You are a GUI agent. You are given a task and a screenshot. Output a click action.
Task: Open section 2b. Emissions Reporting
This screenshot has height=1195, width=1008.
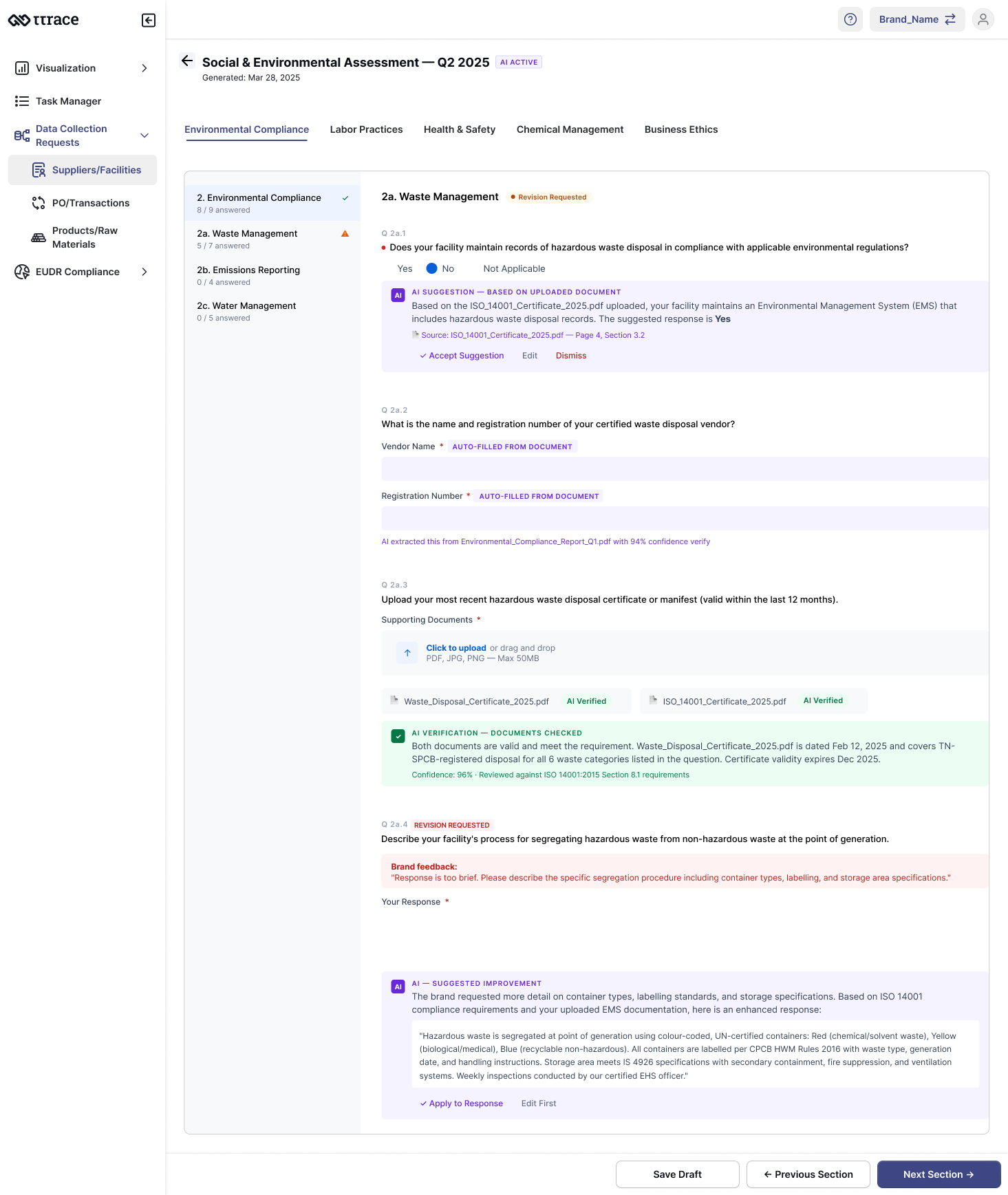coord(272,275)
